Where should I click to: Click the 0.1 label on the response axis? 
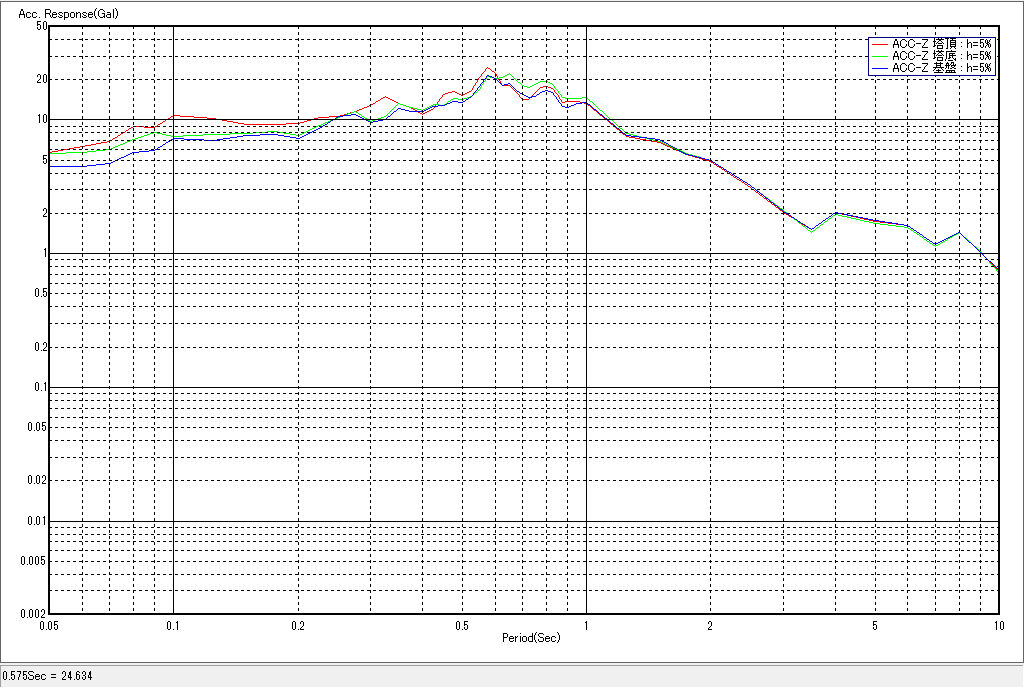coord(40,388)
